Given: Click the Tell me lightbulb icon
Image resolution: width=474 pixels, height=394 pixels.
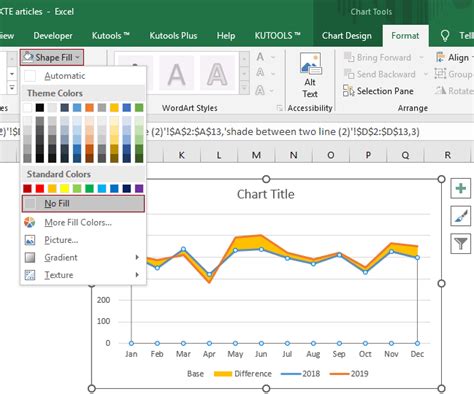Looking at the screenshot, I should pyautogui.click(x=445, y=36).
